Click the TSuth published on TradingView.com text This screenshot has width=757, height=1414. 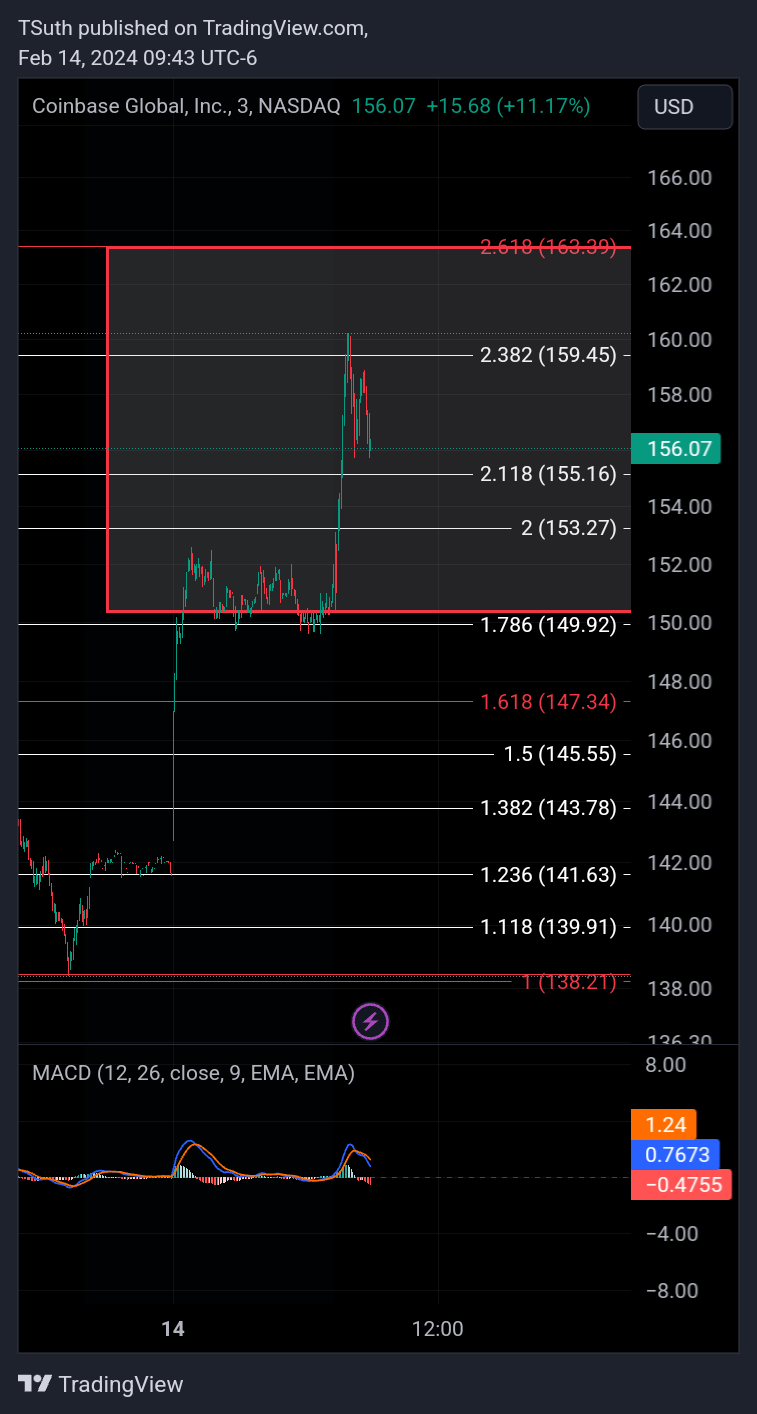coord(193,29)
